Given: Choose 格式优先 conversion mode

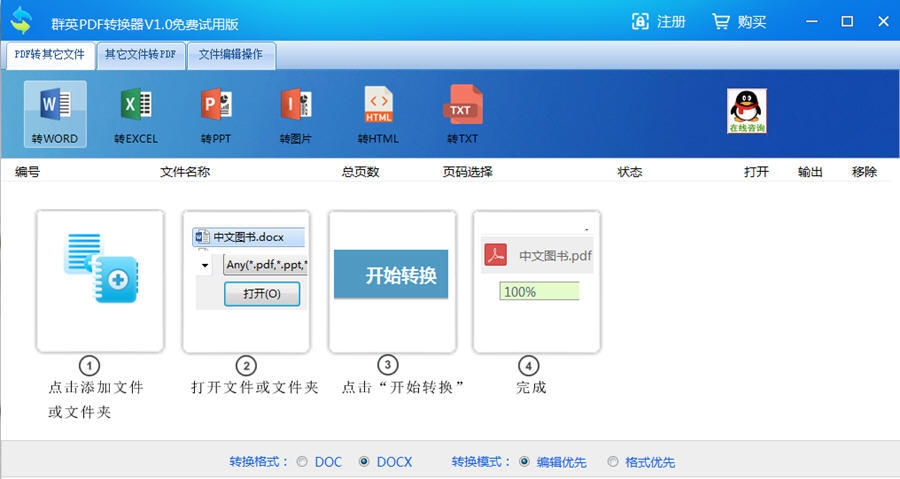Looking at the screenshot, I should click(x=613, y=461).
